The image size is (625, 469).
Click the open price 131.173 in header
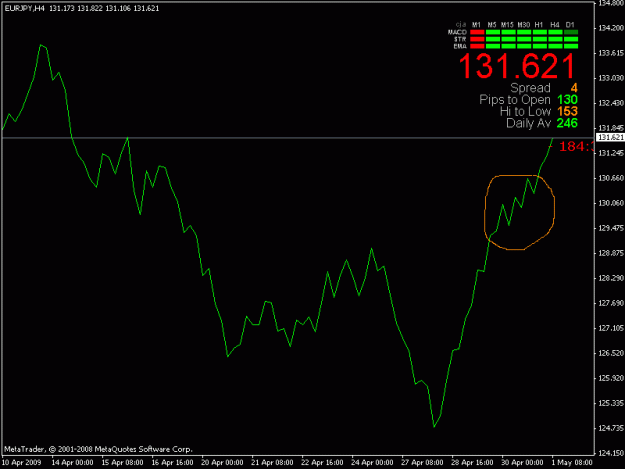[x=62, y=8]
